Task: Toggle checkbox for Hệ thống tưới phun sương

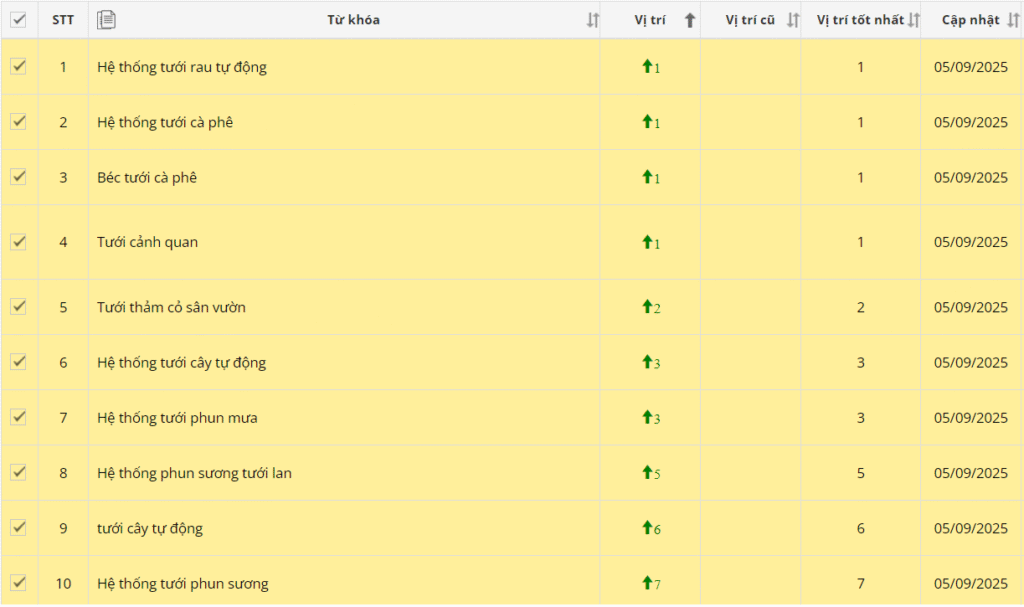Action: click(18, 582)
